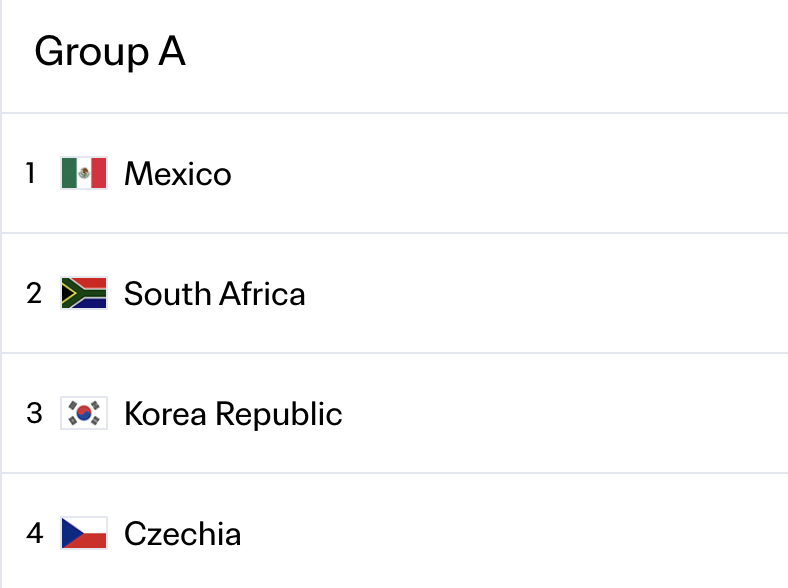Viewport: 788px width, 588px height.
Task: Click the Korea Republic flag icon
Action: [x=84, y=413]
